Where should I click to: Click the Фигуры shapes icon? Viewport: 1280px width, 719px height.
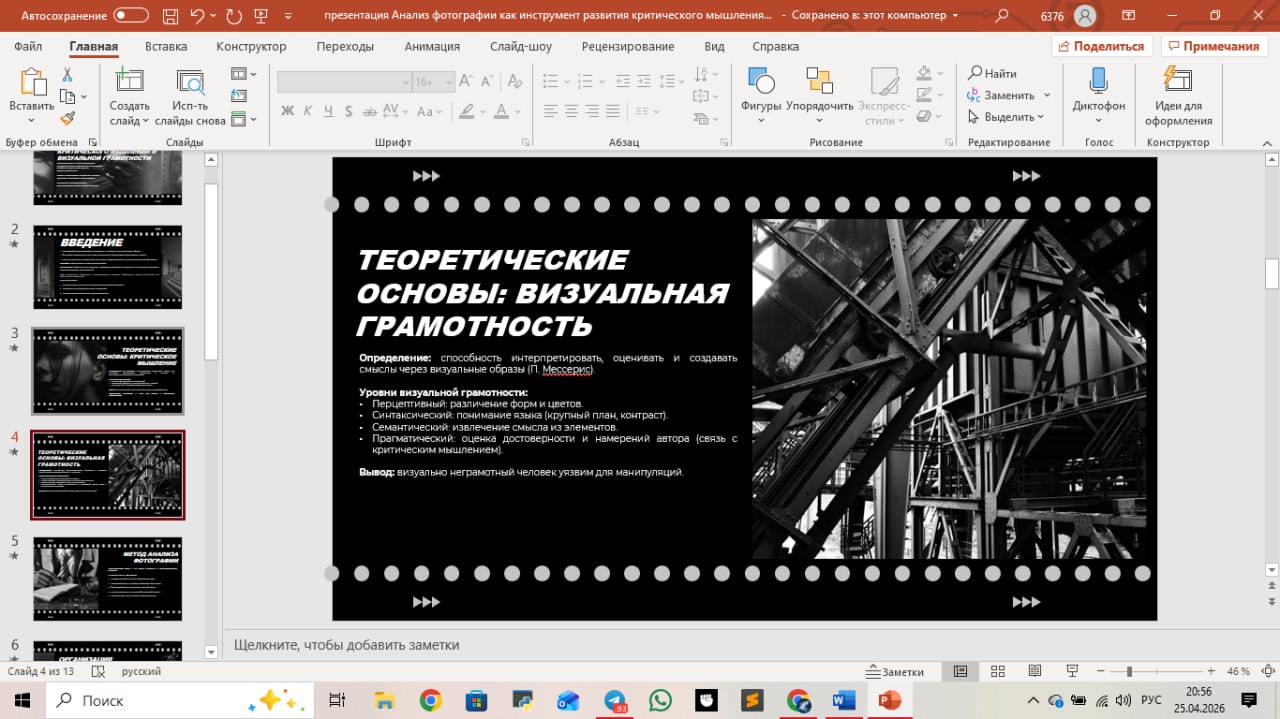pyautogui.click(x=761, y=82)
